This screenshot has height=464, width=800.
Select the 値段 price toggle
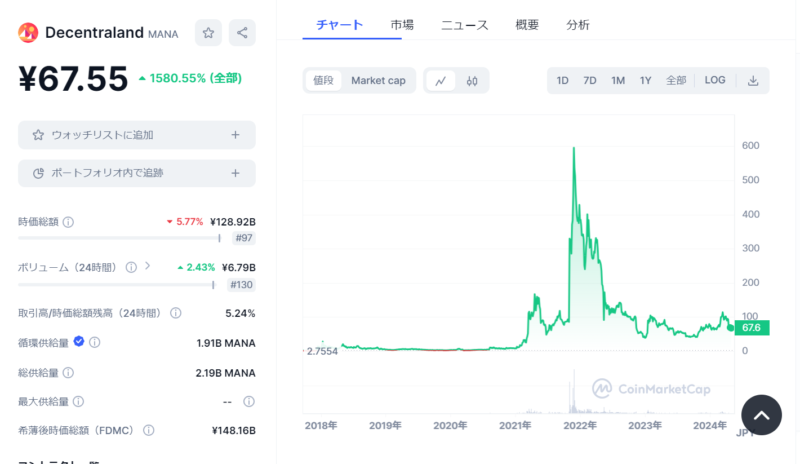(324, 81)
